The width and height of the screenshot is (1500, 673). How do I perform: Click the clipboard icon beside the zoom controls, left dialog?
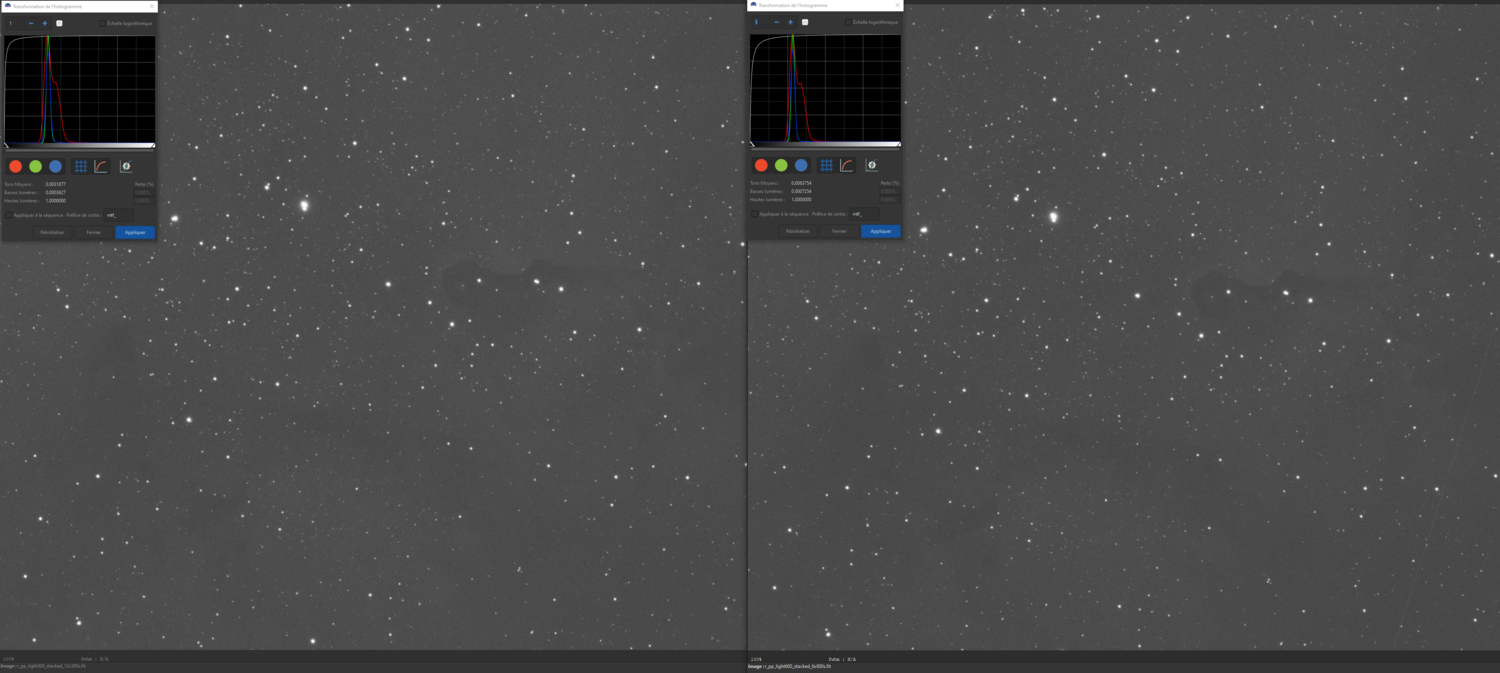coord(59,22)
